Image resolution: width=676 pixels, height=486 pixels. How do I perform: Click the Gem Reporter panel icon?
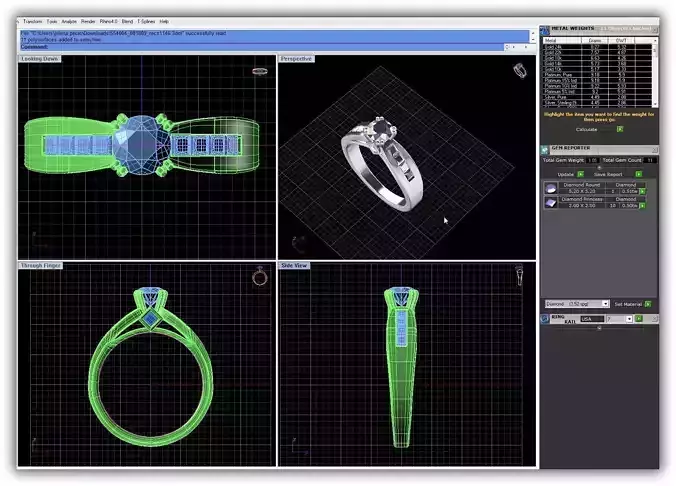pos(545,149)
